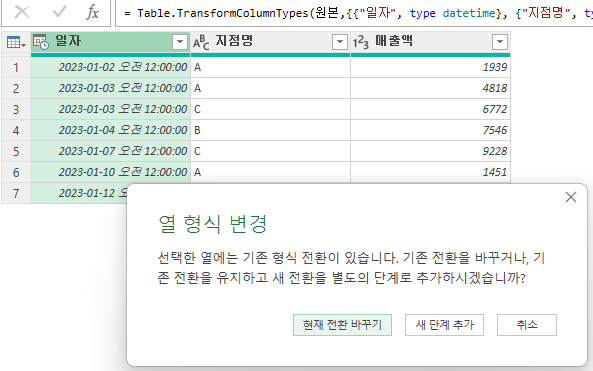Image resolution: width=593 pixels, height=371 pixels.
Task: Cancel formula edit with X icon
Action: point(22,12)
